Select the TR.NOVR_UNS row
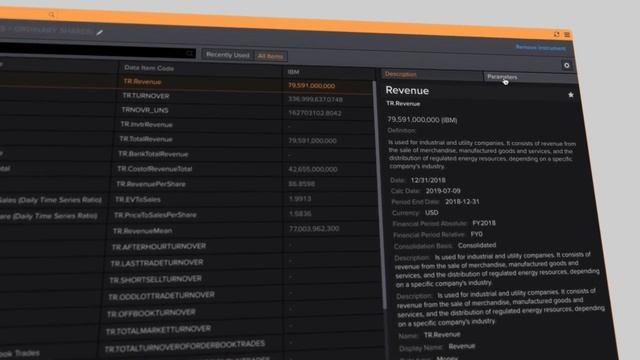This screenshot has height=360, width=640. tap(186, 111)
